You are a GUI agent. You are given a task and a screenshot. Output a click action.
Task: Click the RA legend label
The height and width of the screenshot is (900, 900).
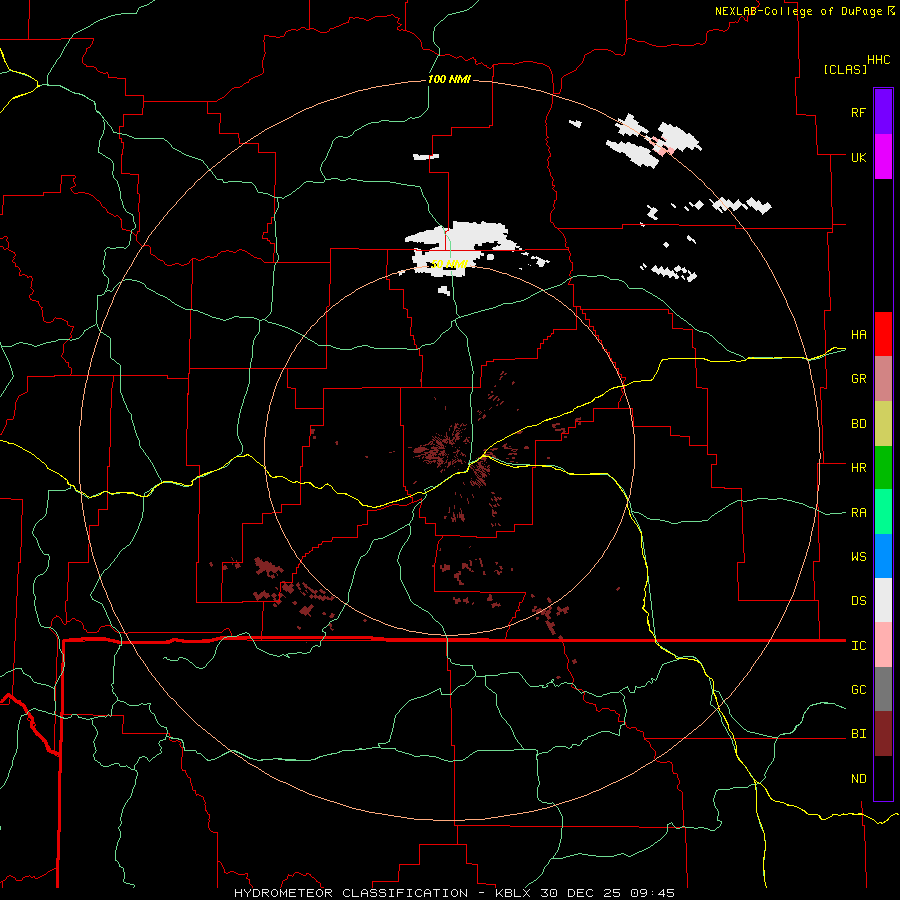tap(858, 513)
